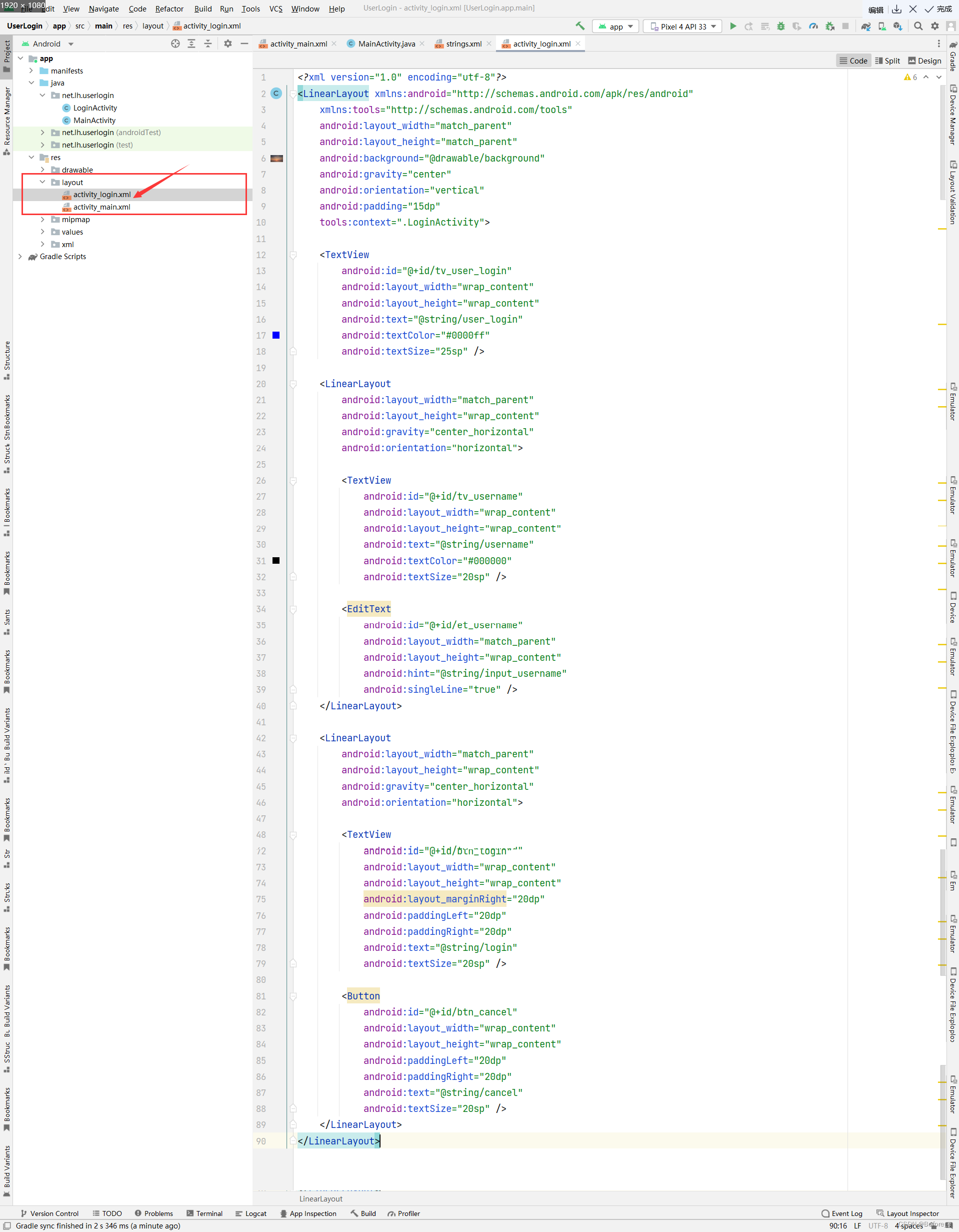Click the background drawable preview on line 6
The image size is (959, 1232).
tap(276, 159)
